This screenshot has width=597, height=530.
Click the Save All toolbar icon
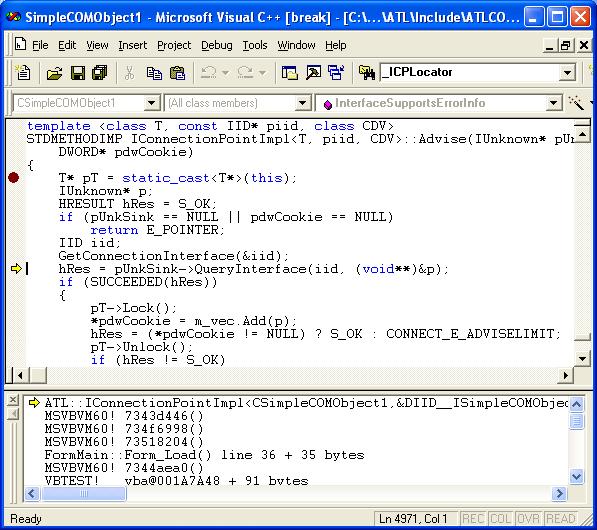tap(100, 72)
